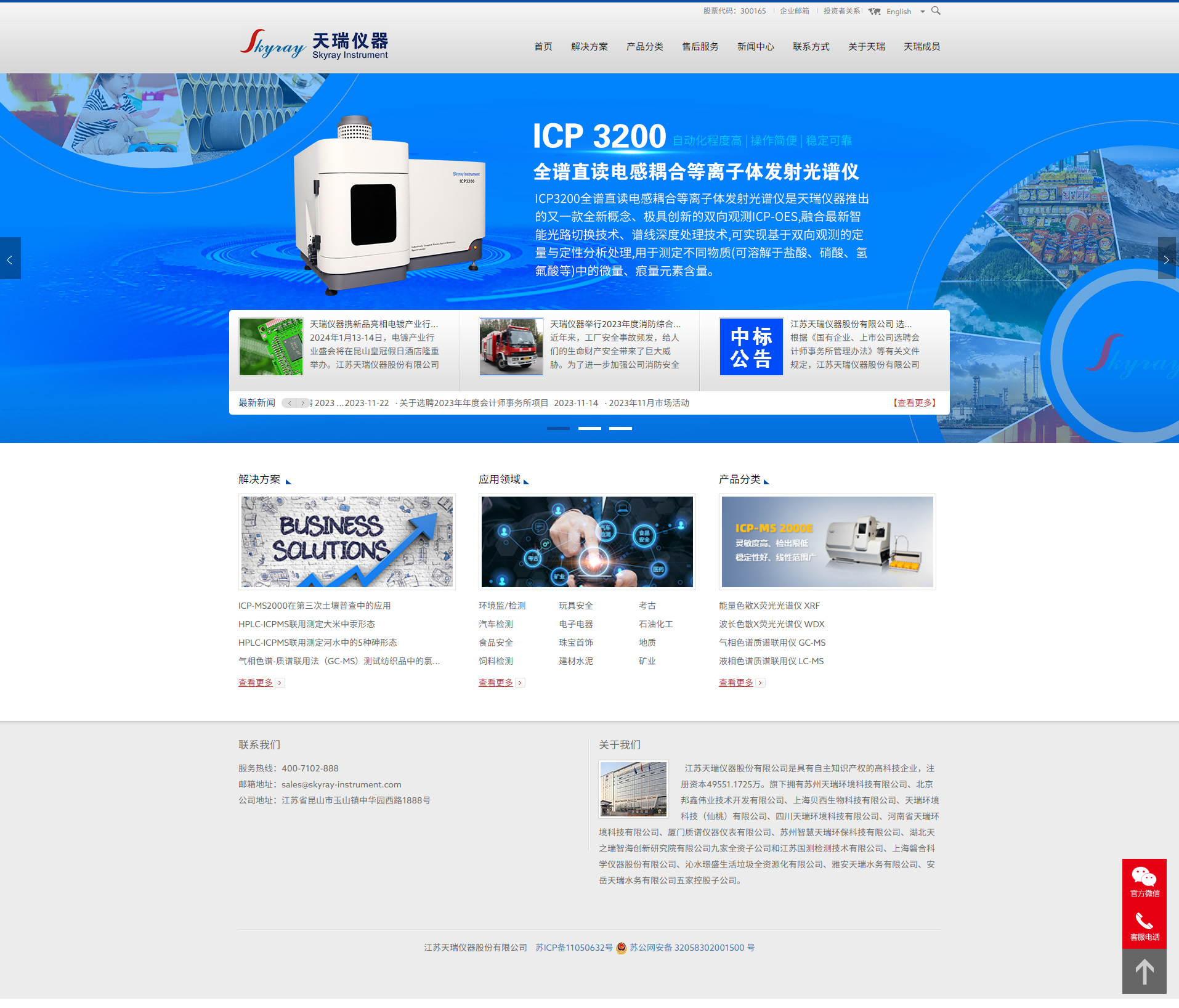Click the news ticker next arrow
This screenshot has height=1008, width=1179.
tap(303, 403)
